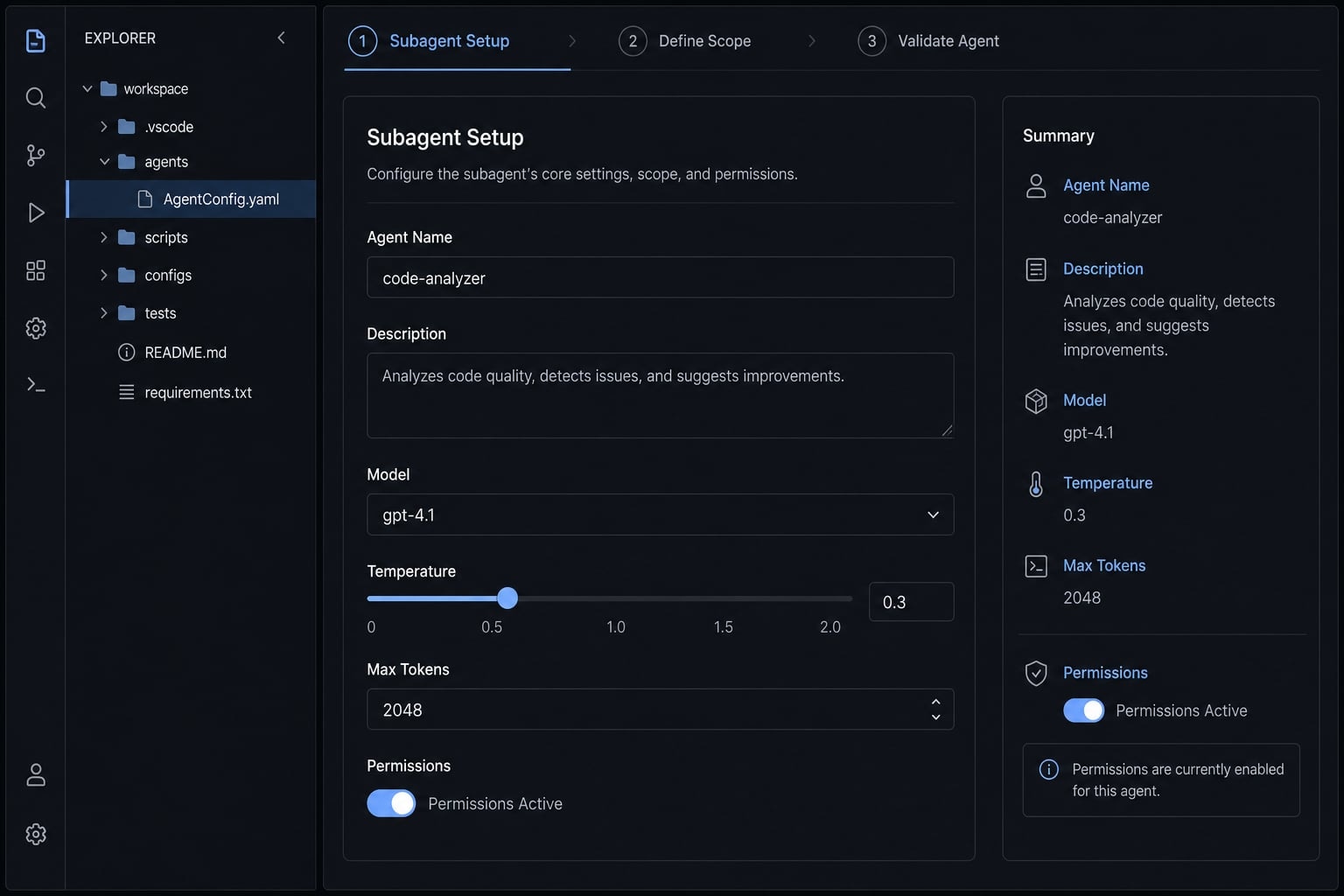Viewport: 1344px width, 896px height.
Task: Click the Agent Name link in Summary
Action: tap(1106, 185)
